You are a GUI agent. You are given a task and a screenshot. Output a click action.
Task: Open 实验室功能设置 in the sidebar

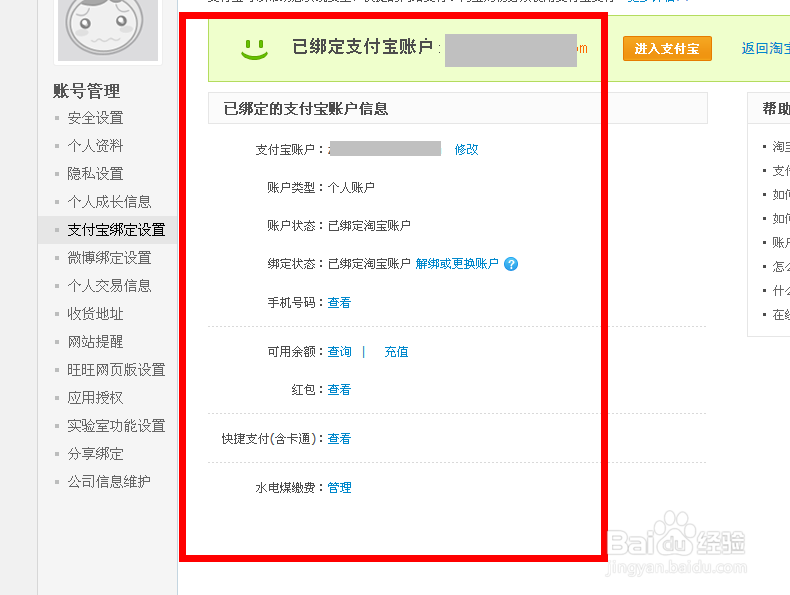[x=116, y=426]
